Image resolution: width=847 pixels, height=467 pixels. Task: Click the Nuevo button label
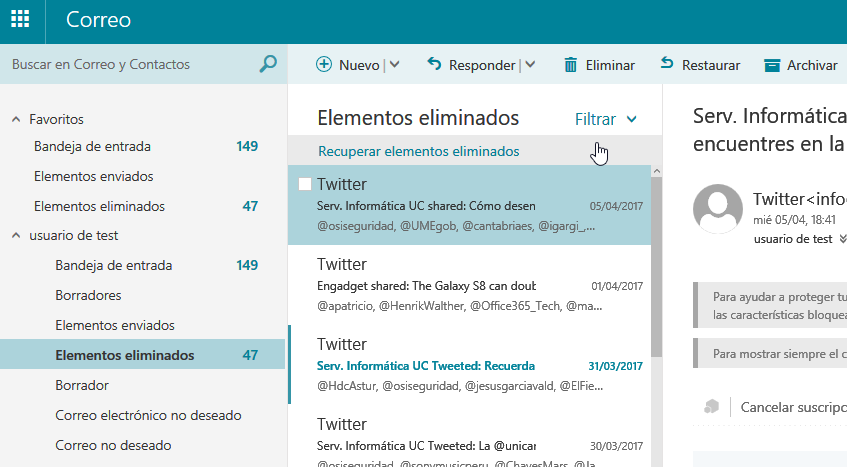coord(359,65)
